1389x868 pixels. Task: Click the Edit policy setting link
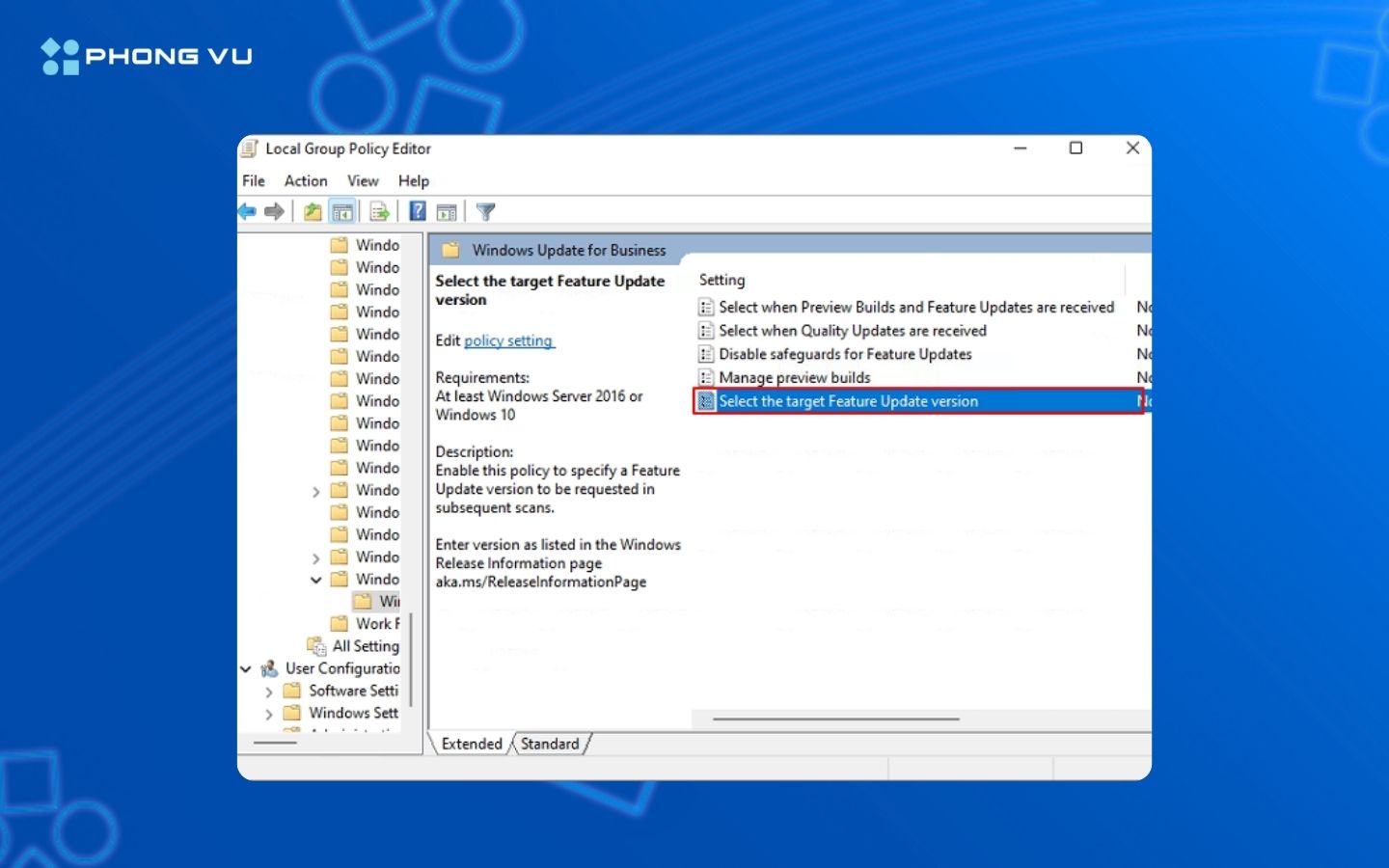coord(508,340)
